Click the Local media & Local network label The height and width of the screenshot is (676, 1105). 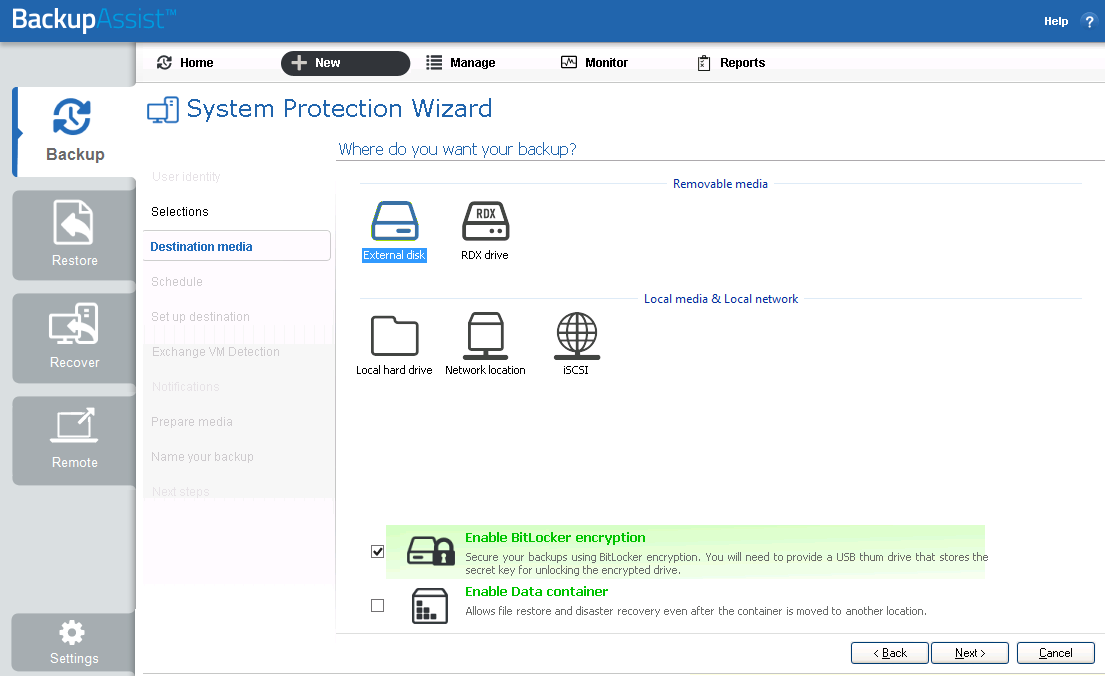tap(721, 299)
